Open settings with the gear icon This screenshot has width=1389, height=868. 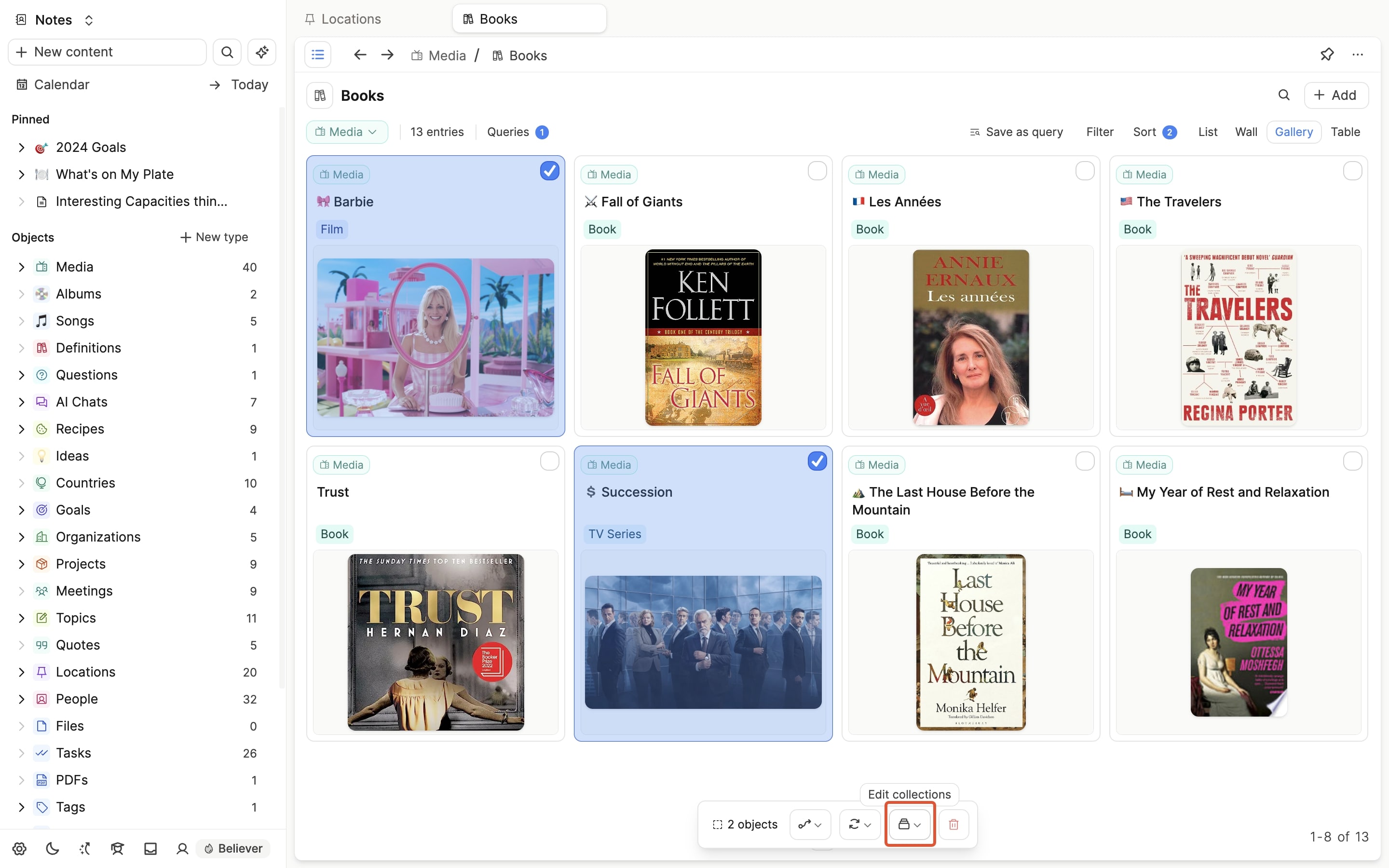click(19, 849)
